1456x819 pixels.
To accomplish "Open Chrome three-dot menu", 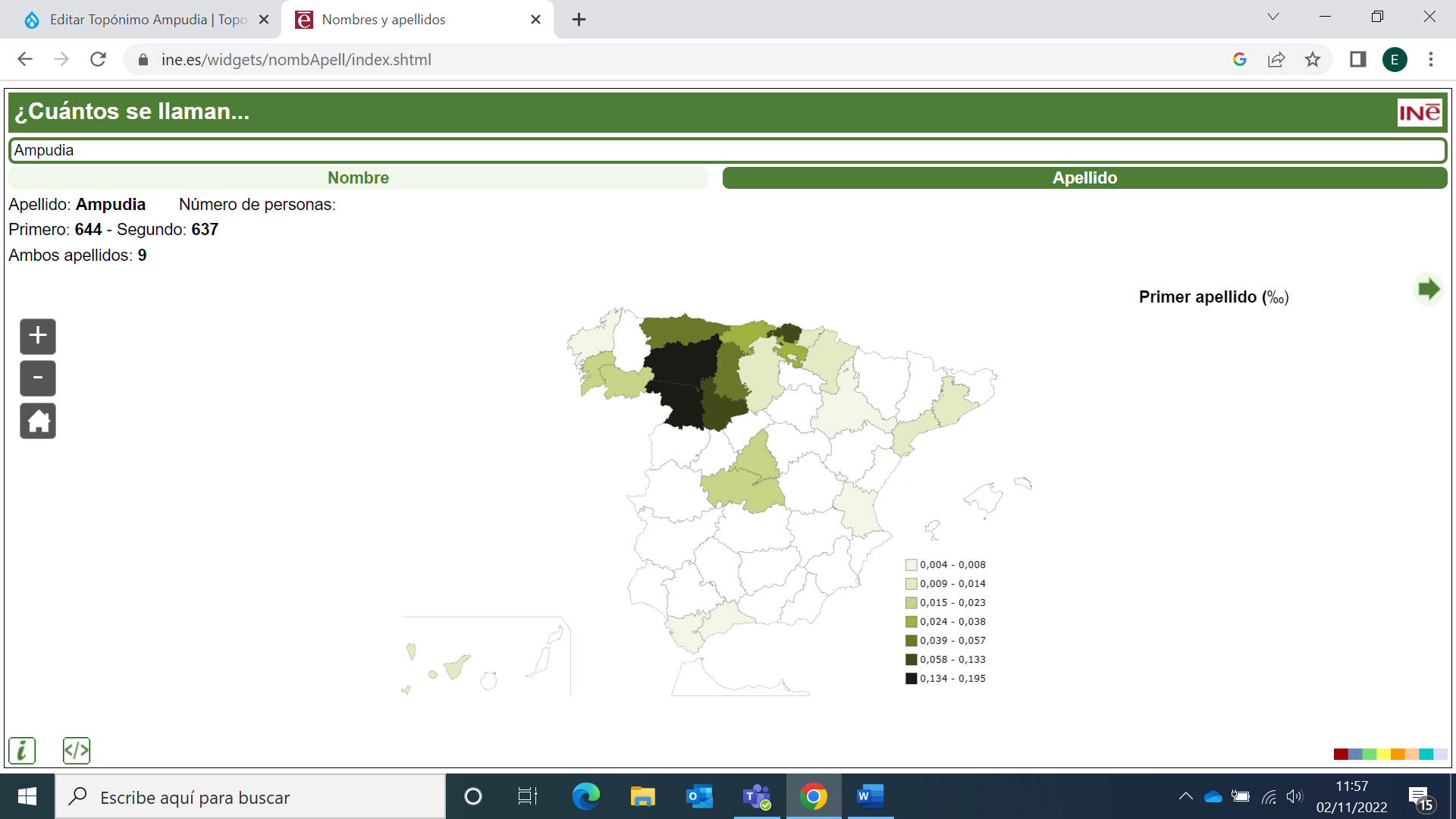I will (x=1431, y=59).
